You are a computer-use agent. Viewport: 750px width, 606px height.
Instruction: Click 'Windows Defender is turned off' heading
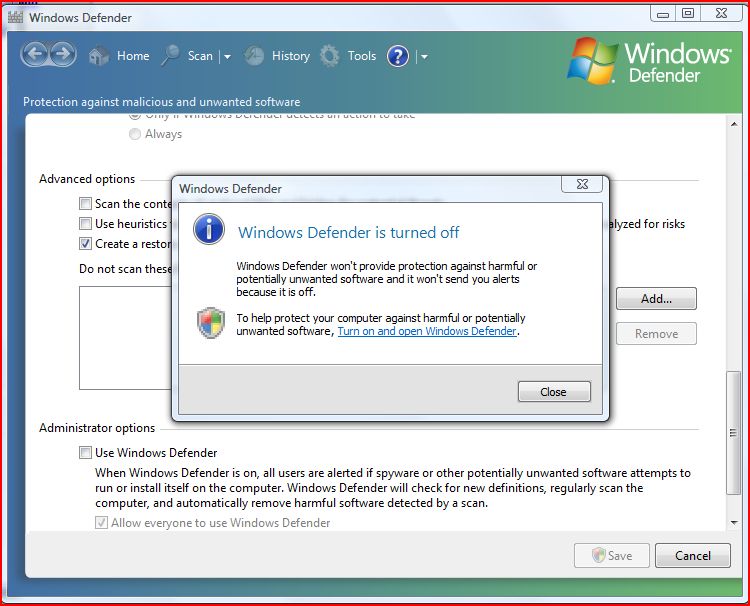click(348, 232)
